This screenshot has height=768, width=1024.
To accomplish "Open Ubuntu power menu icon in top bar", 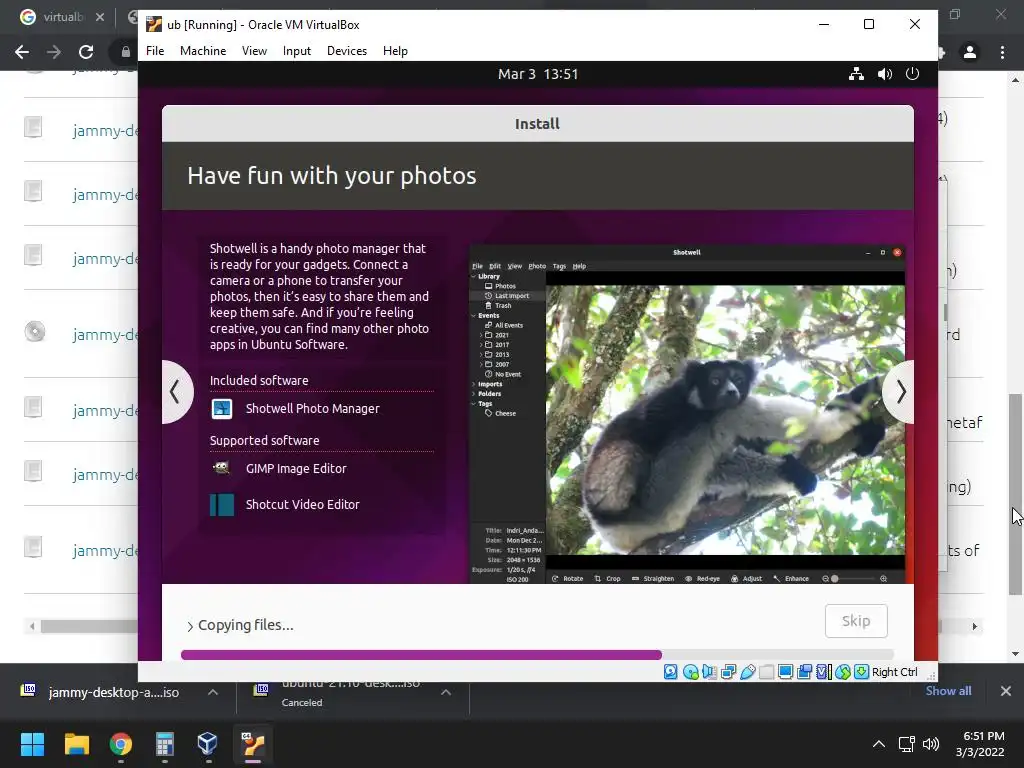I will click(912, 74).
